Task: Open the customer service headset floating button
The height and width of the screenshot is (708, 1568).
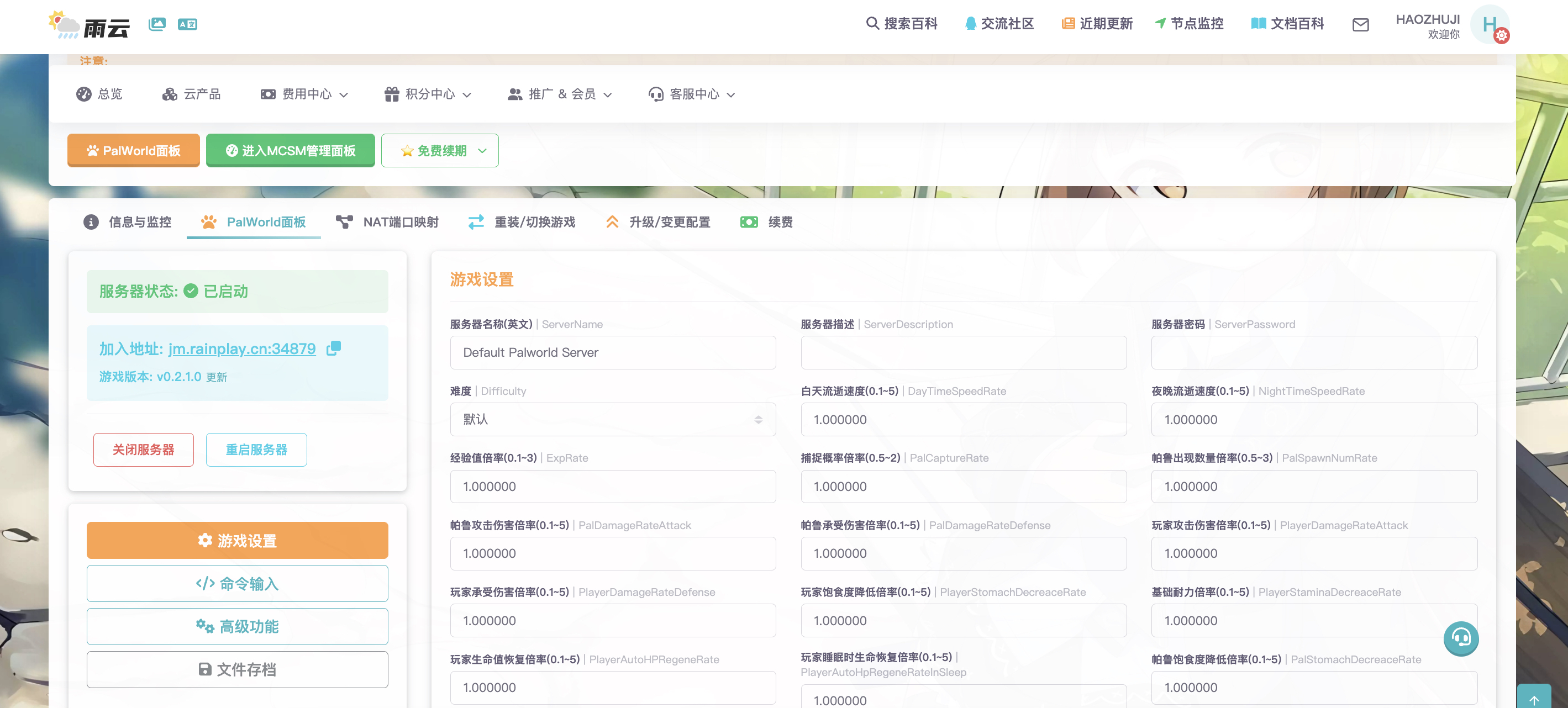Action: 1461,638
